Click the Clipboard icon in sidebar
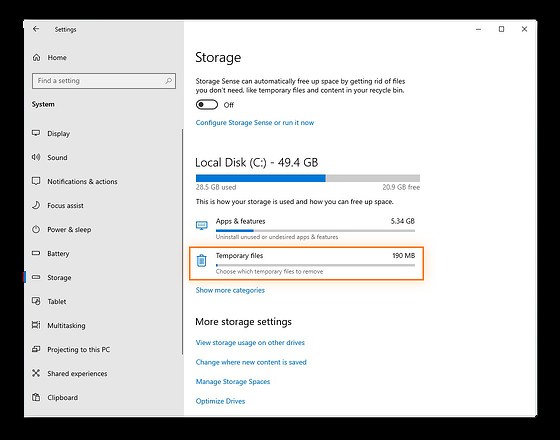 coord(36,397)
